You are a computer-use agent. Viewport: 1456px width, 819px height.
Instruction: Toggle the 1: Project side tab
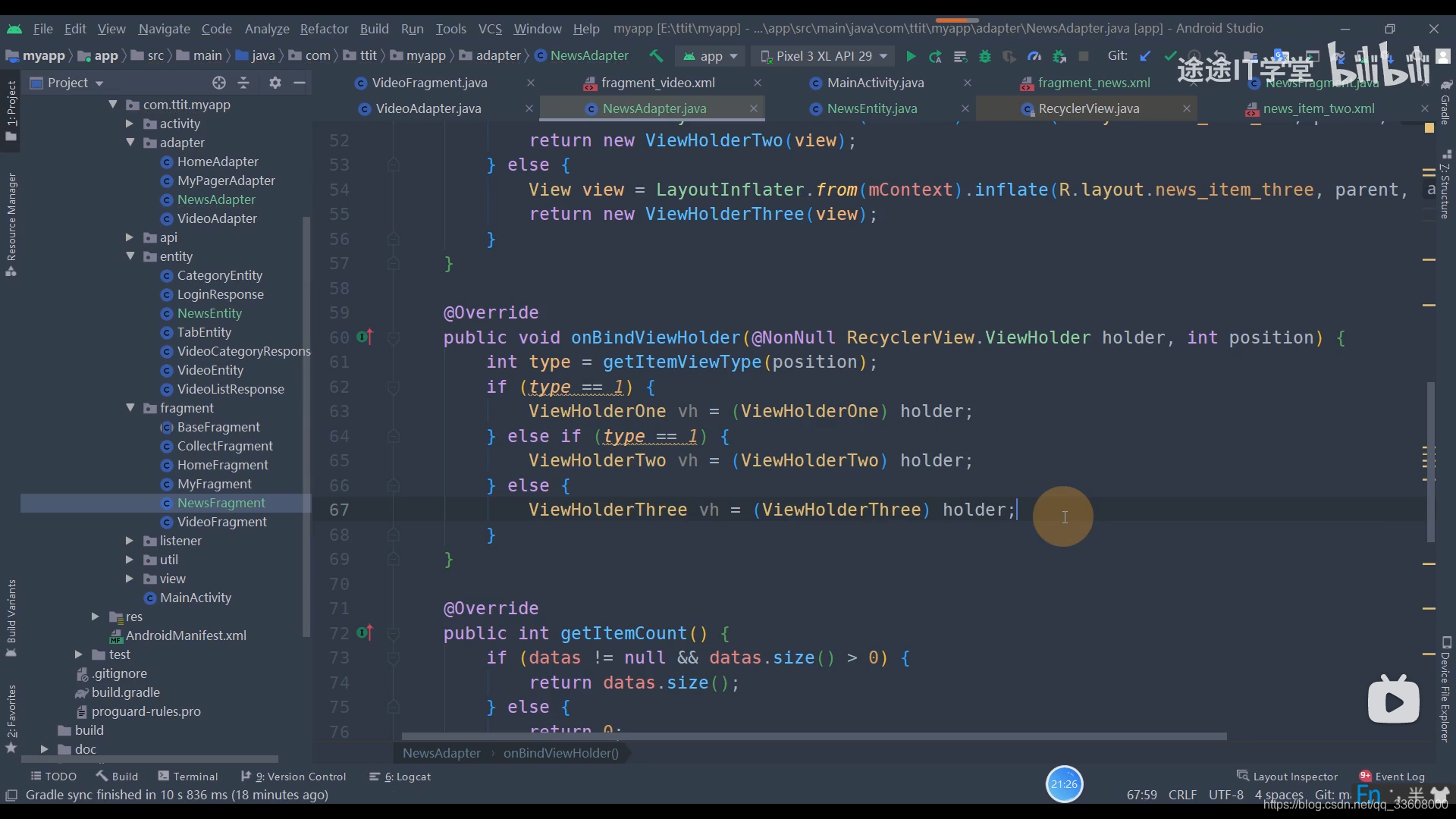click(11, 111)
